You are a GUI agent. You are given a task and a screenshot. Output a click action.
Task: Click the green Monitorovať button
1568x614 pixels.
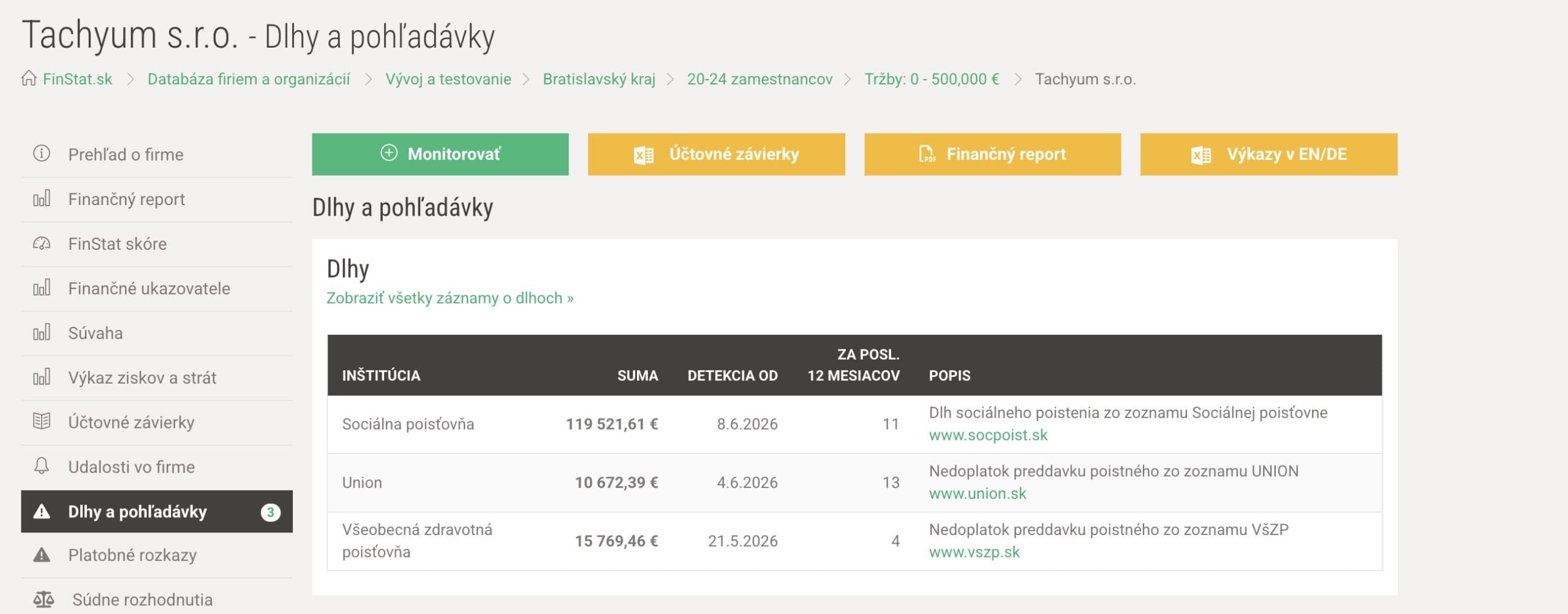pos(440,154)
